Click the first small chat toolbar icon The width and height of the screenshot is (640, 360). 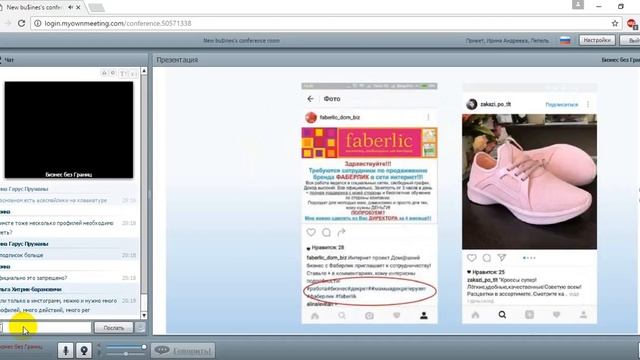click(104, 73)
